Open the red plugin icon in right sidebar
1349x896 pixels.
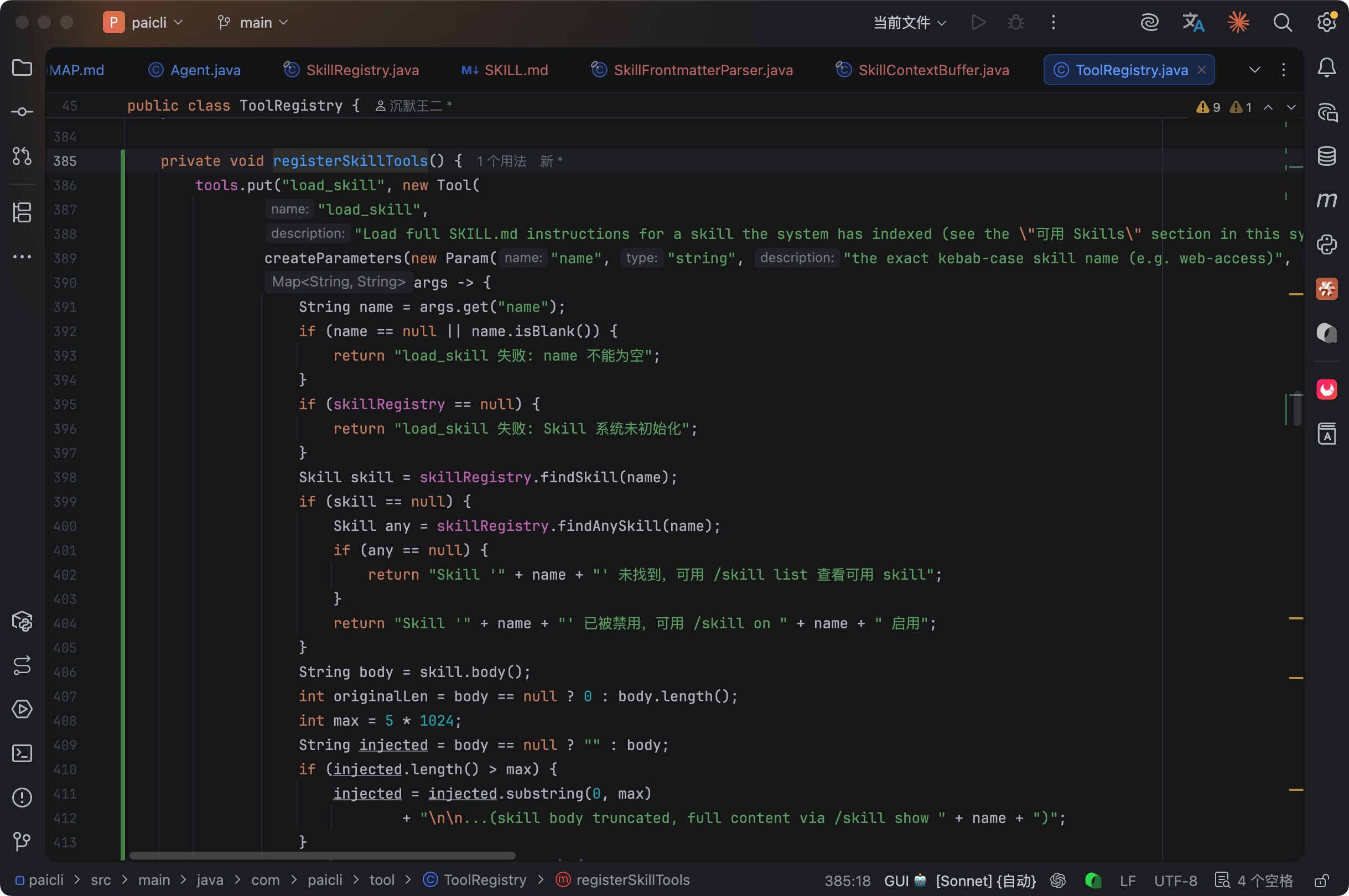pyautogui.click(x=1326, y=389)
